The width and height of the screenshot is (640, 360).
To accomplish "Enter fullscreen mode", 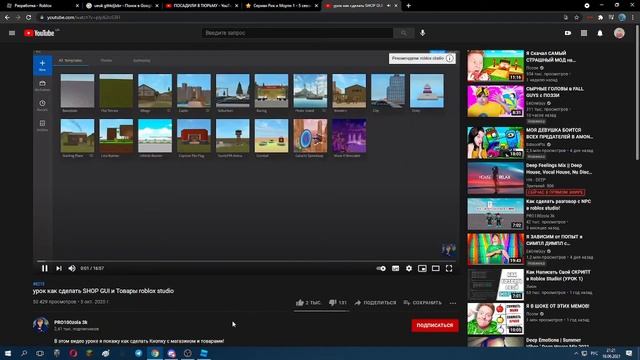I will click(x=449, y=268).
